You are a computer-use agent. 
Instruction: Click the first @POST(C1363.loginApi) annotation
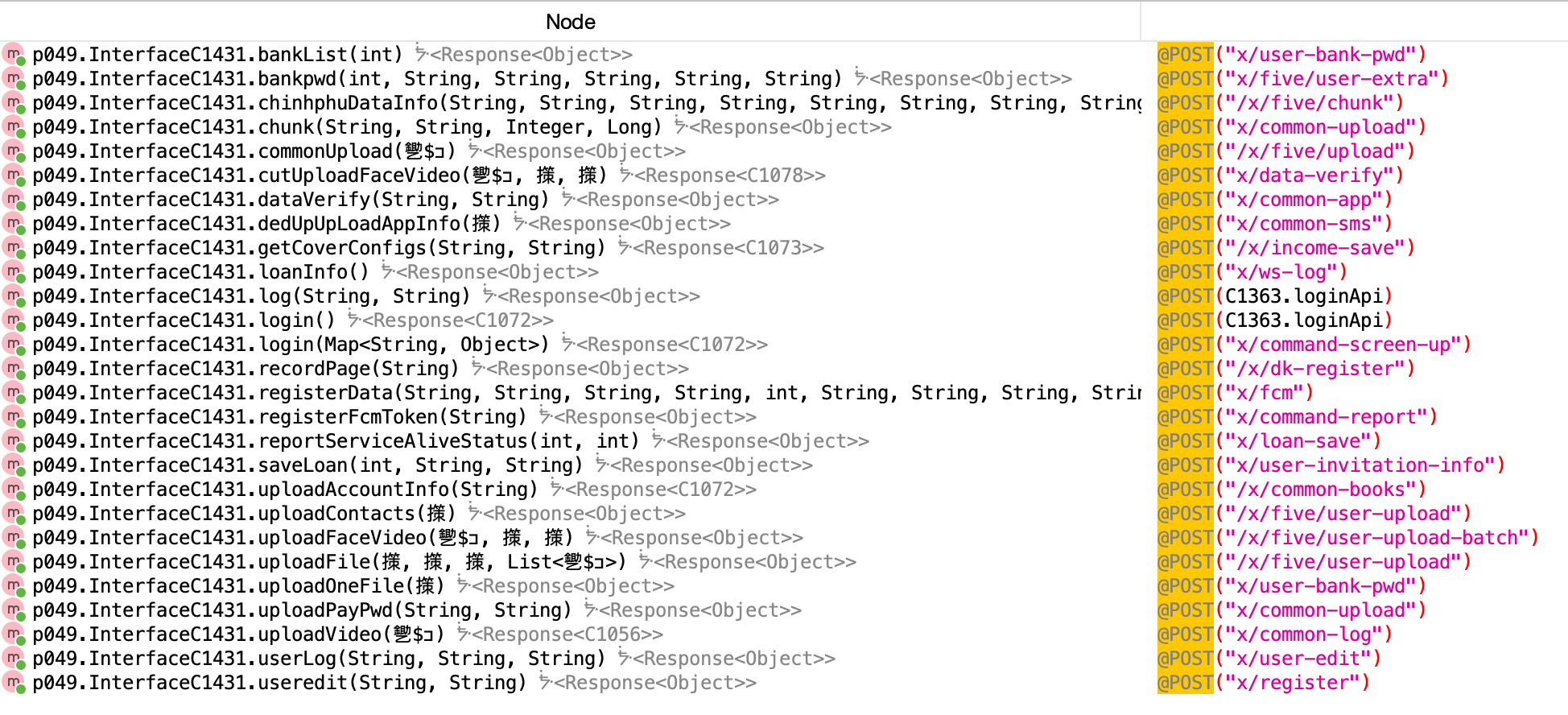click(1275, 296)
